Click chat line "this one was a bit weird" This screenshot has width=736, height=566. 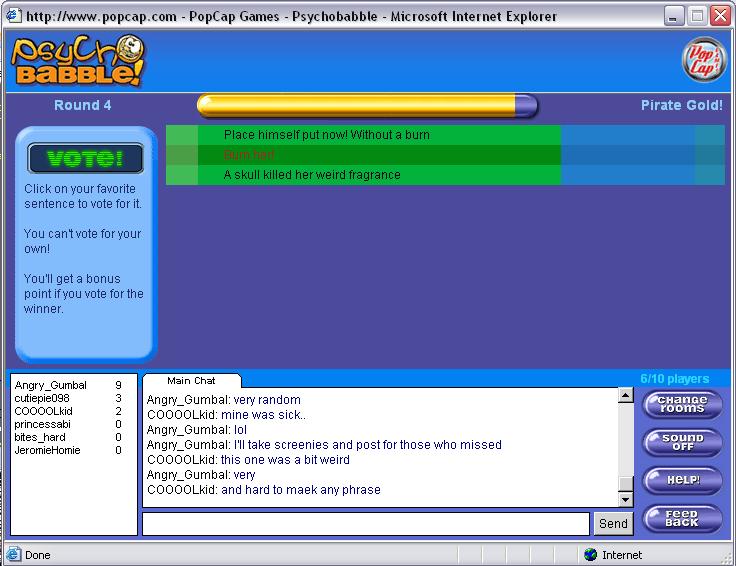(x=248, y=460)
